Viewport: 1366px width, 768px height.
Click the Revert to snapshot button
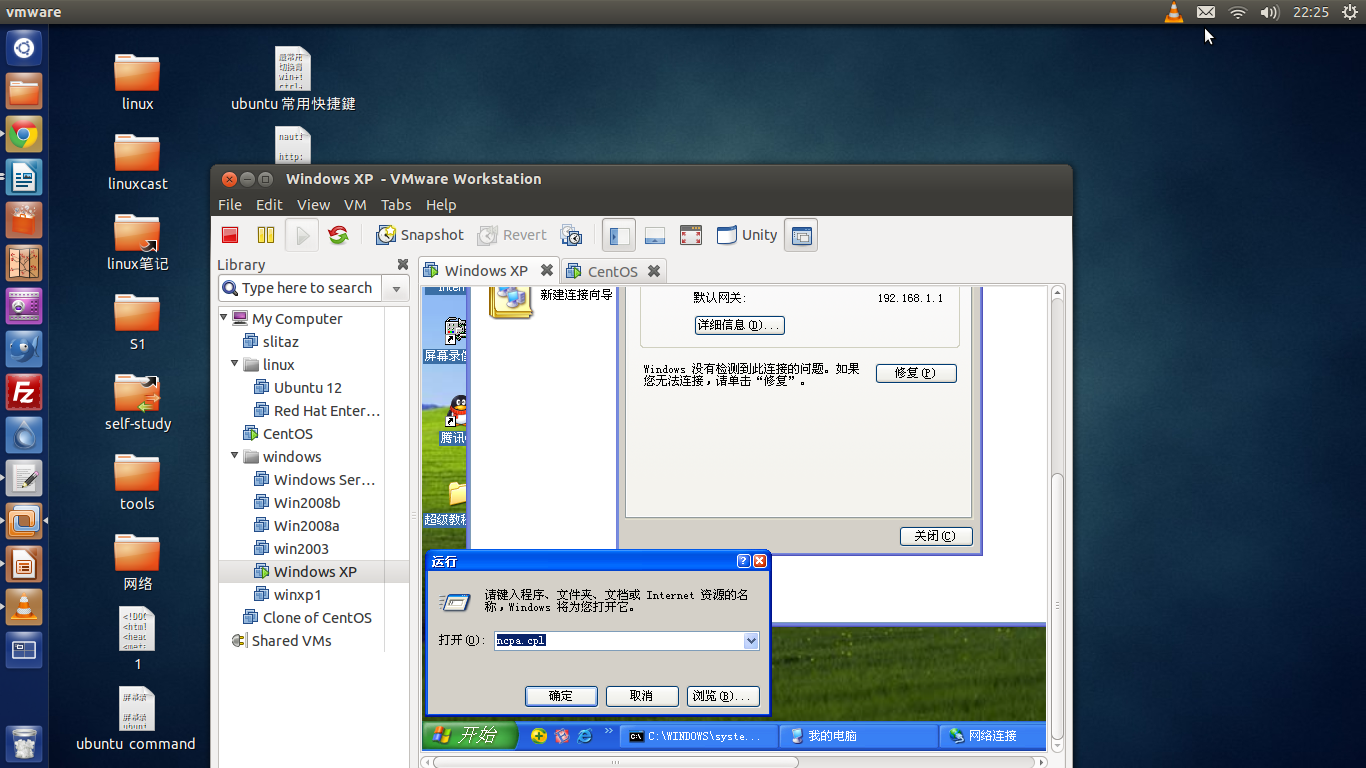click(512, 235)
